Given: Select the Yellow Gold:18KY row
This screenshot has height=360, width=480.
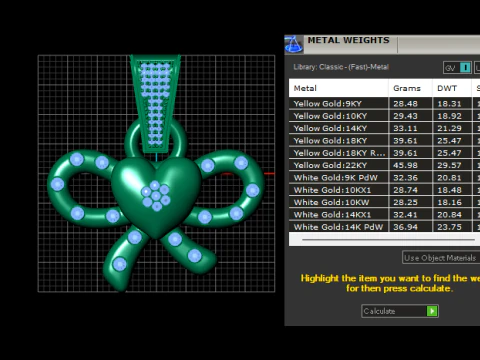Looking at the screenshot, I should (x=384, y=140).
